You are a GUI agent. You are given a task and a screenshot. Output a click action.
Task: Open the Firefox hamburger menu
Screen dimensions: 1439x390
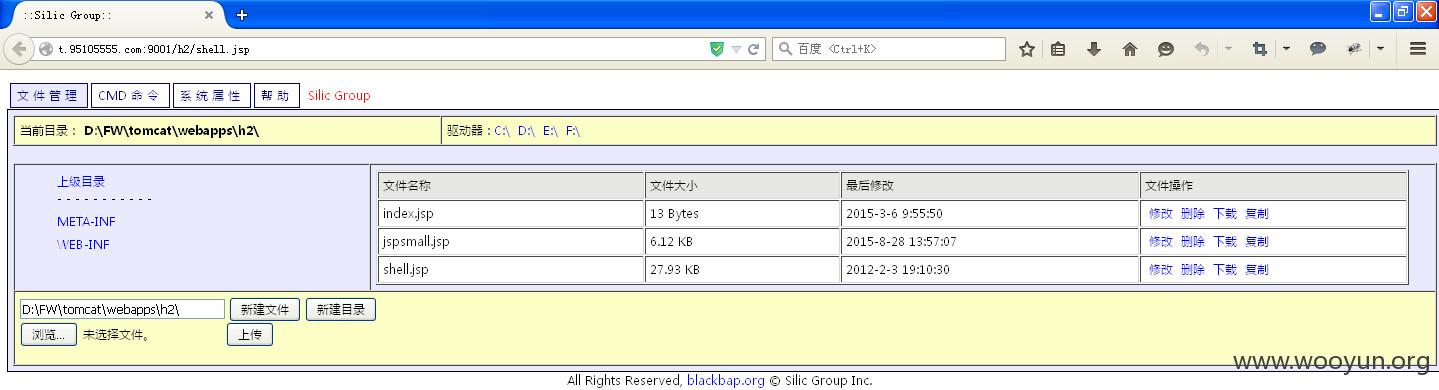pos(1417,49)
